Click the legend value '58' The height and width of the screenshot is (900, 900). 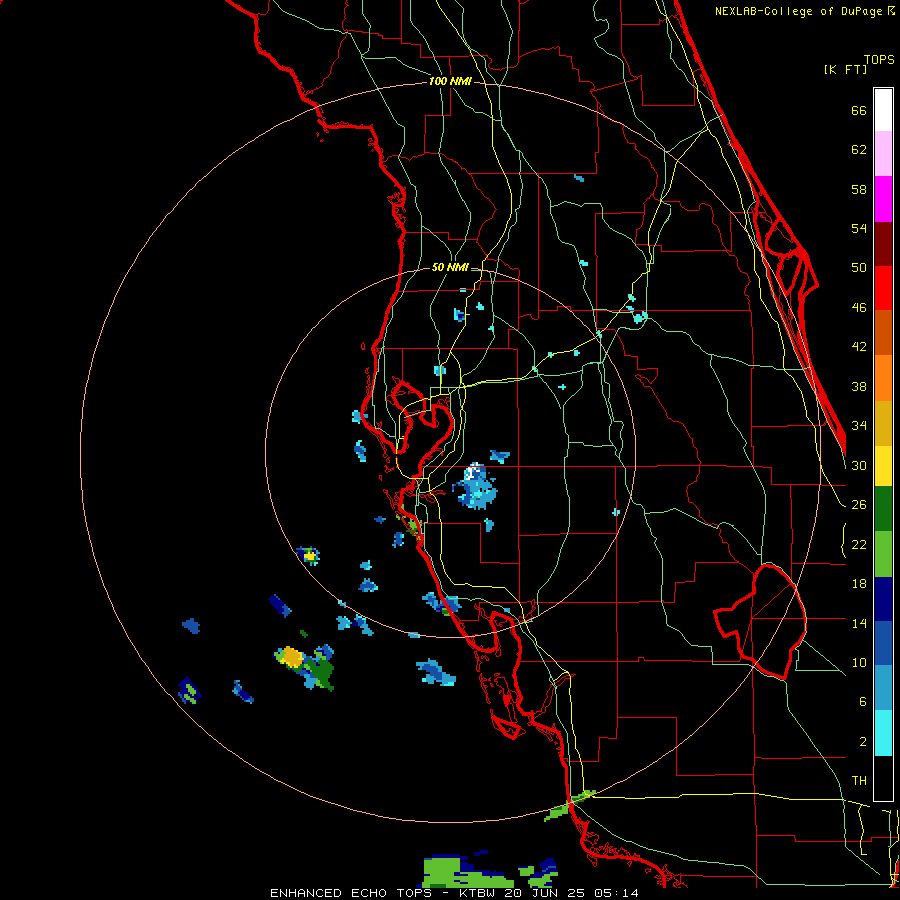[x=859, y=189]
